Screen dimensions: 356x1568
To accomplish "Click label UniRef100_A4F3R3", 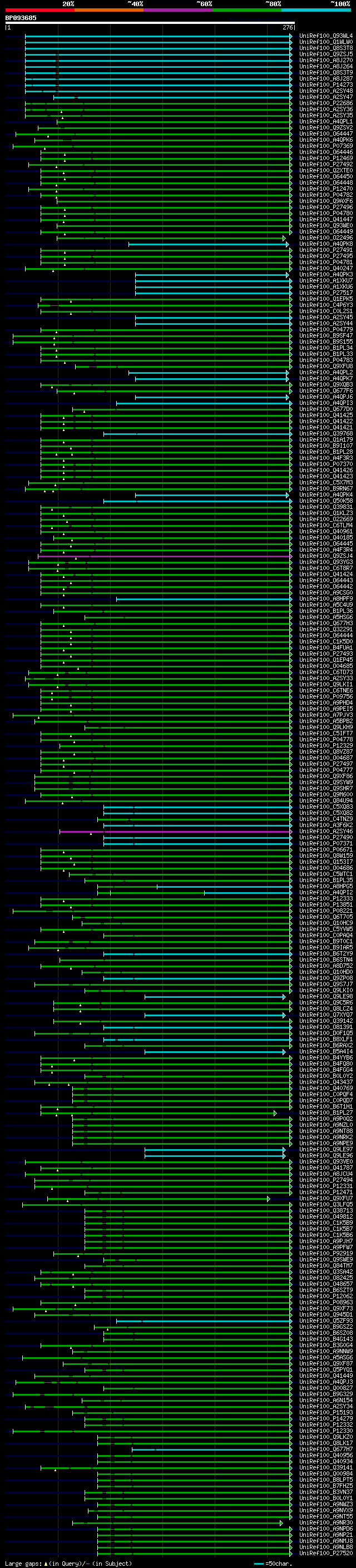I will point(326,458).
